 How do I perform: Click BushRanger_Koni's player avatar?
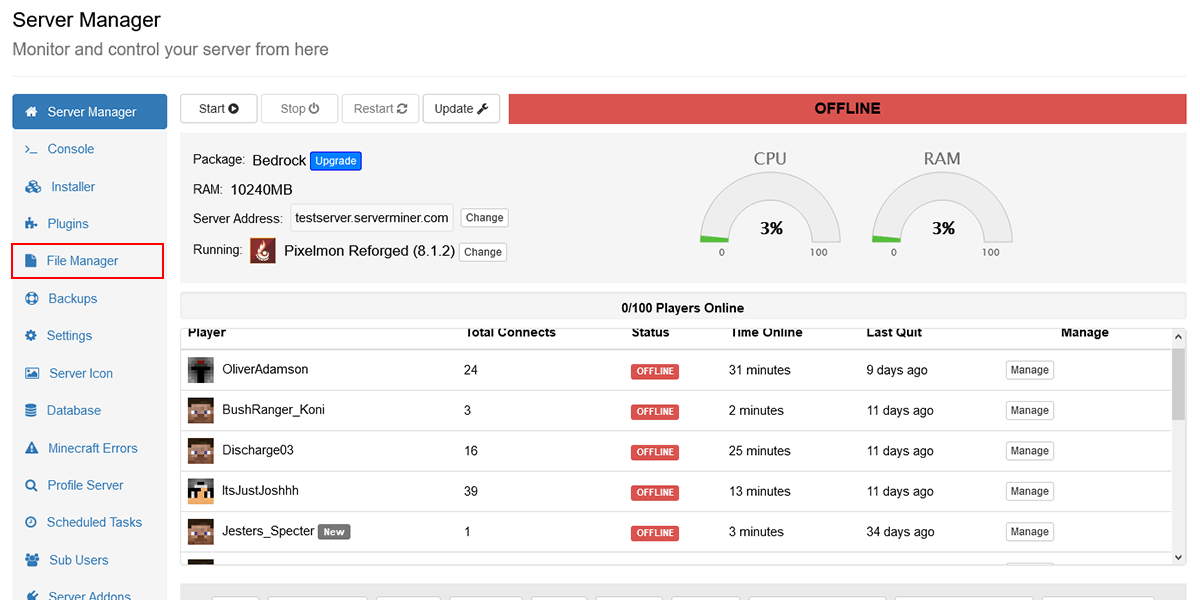(x=201, y=410)
